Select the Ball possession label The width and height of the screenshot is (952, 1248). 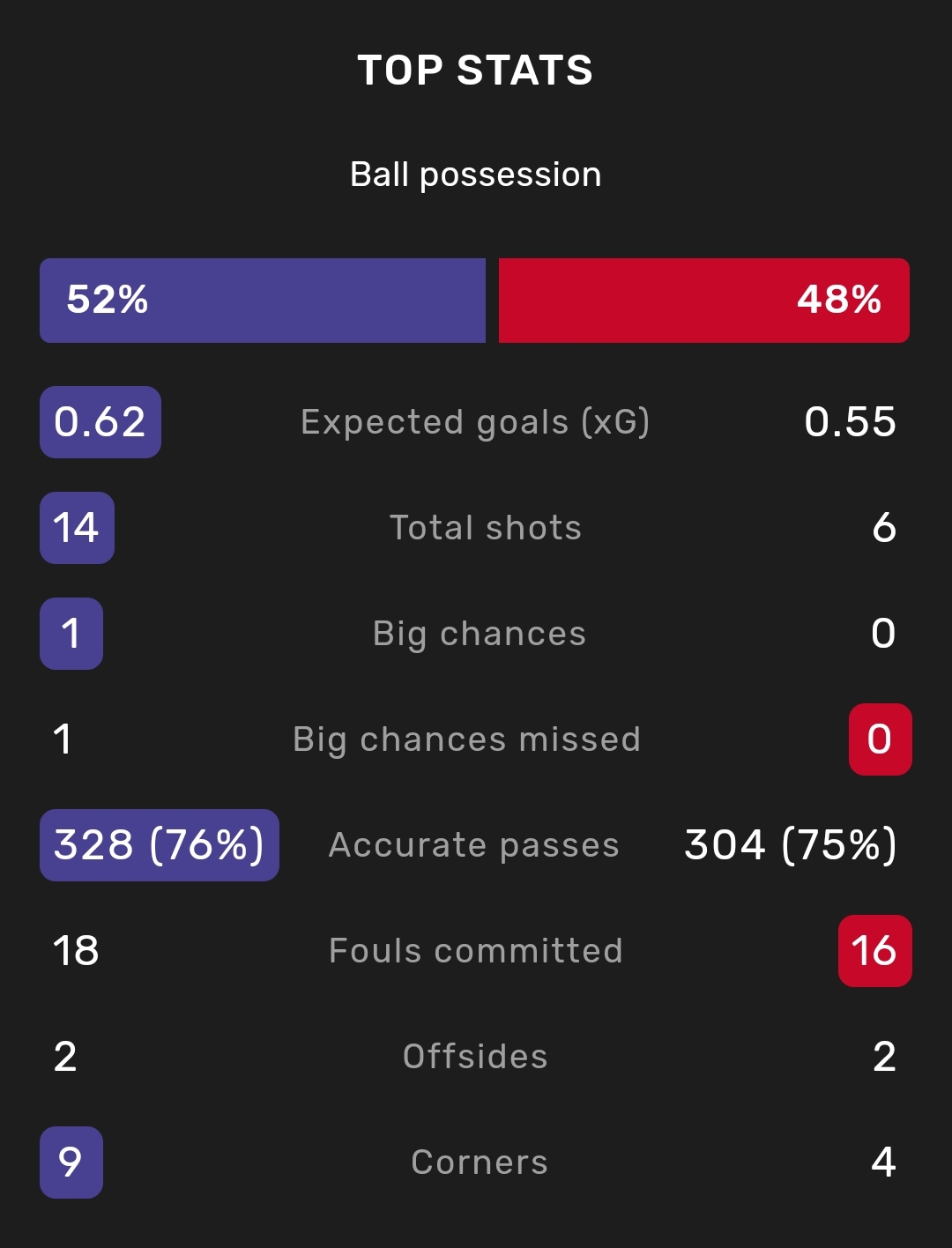tap(475, 175)
